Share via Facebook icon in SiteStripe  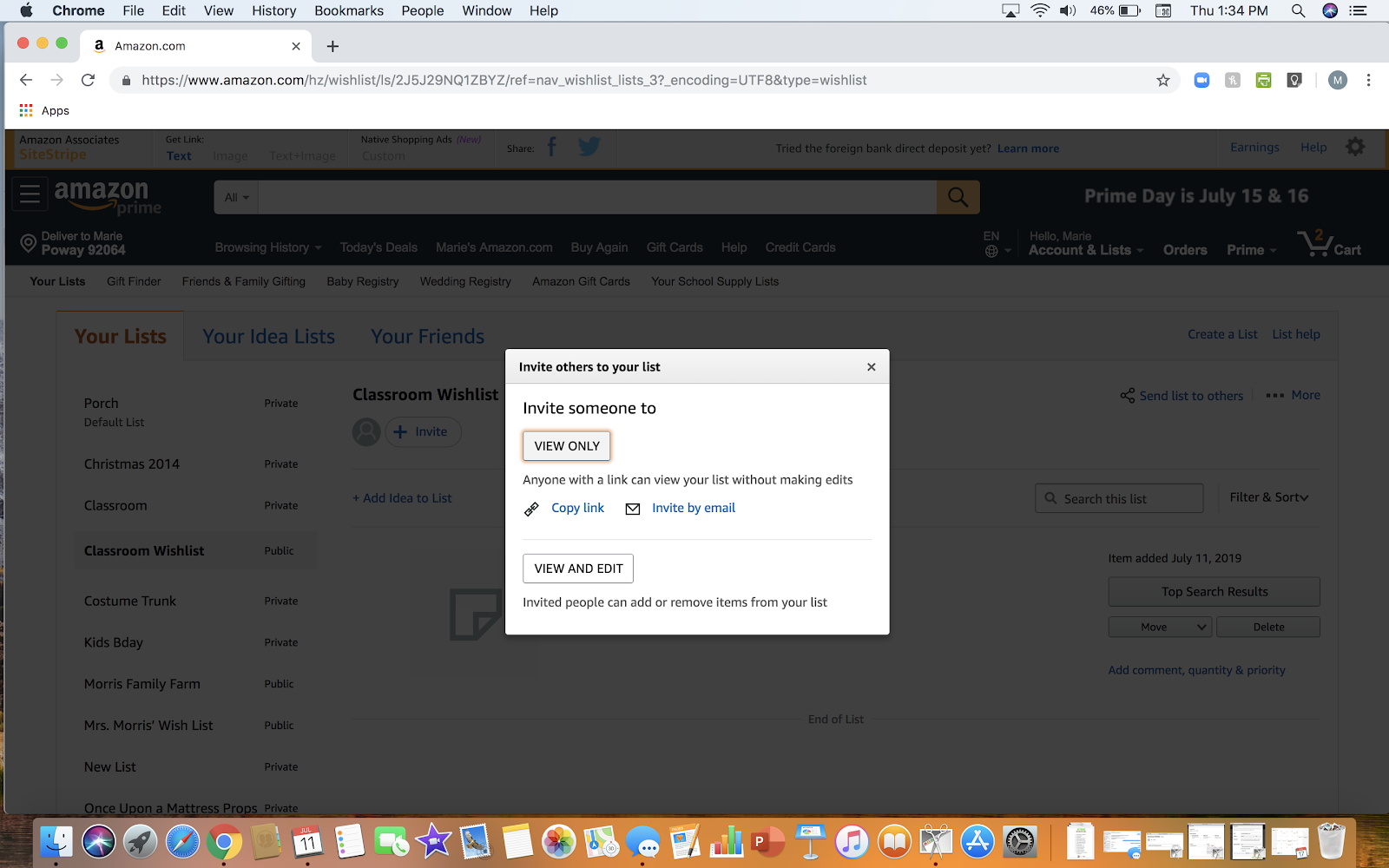[x=551, y=148]
